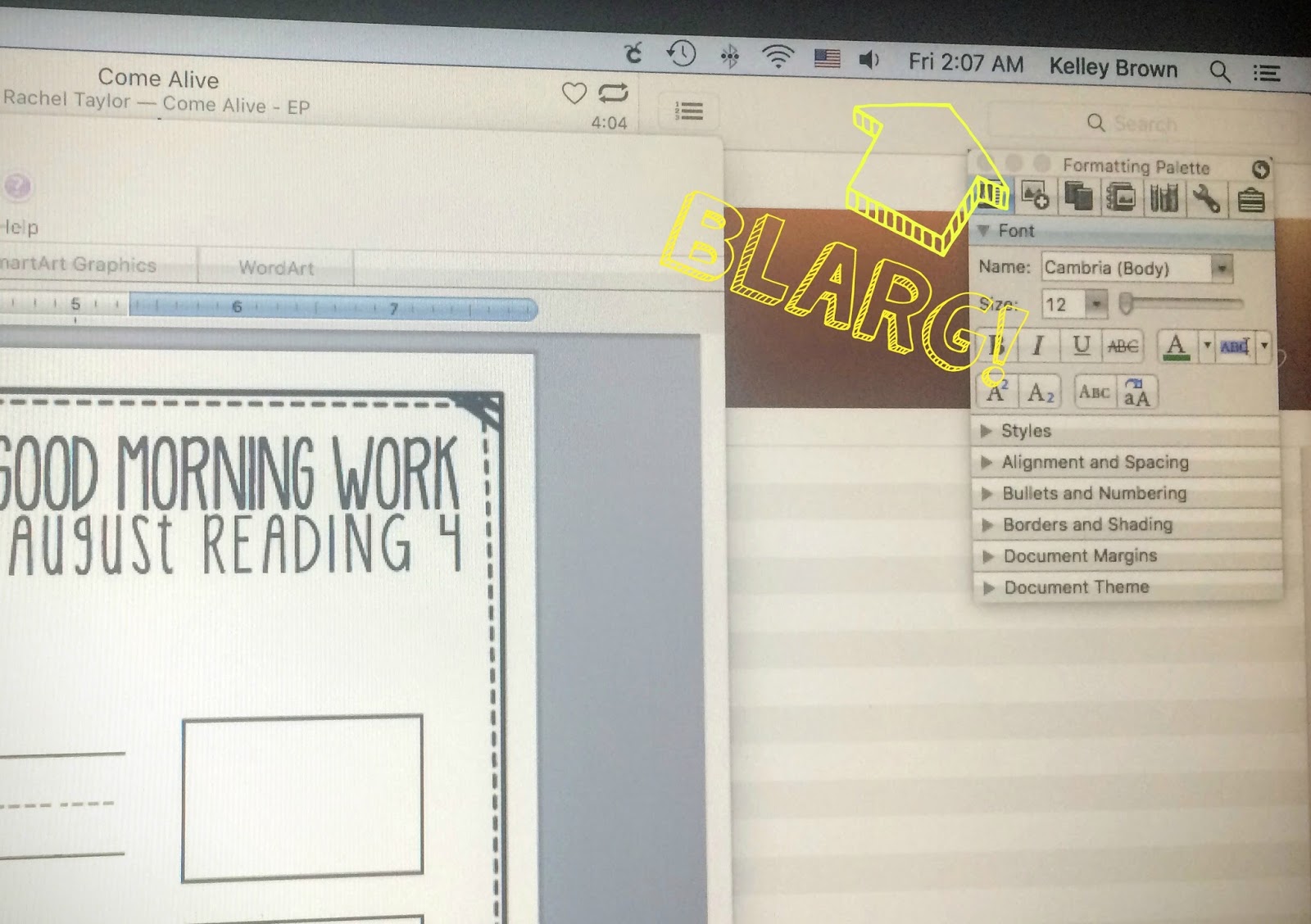The height and width of the screenshot is (924, 1311).
Task: Click the Cambria (Body) font name field
Action: click(1127, 268)
